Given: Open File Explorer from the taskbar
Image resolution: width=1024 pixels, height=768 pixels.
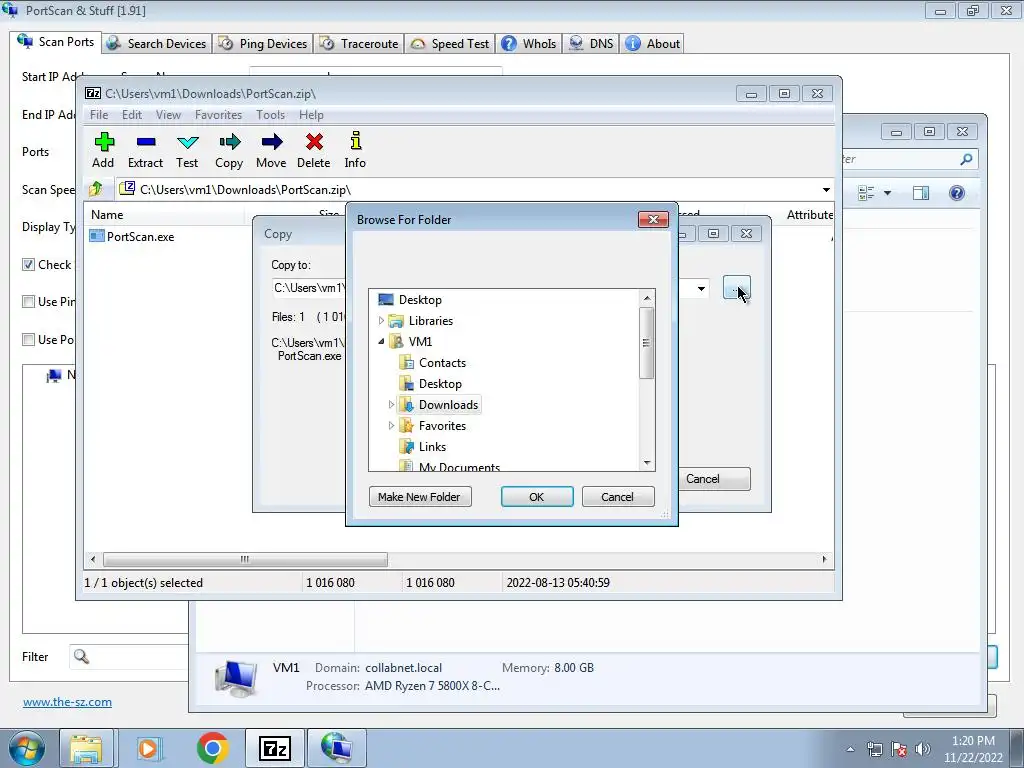Looking at the screenshot, I should (x=86, y=748).
